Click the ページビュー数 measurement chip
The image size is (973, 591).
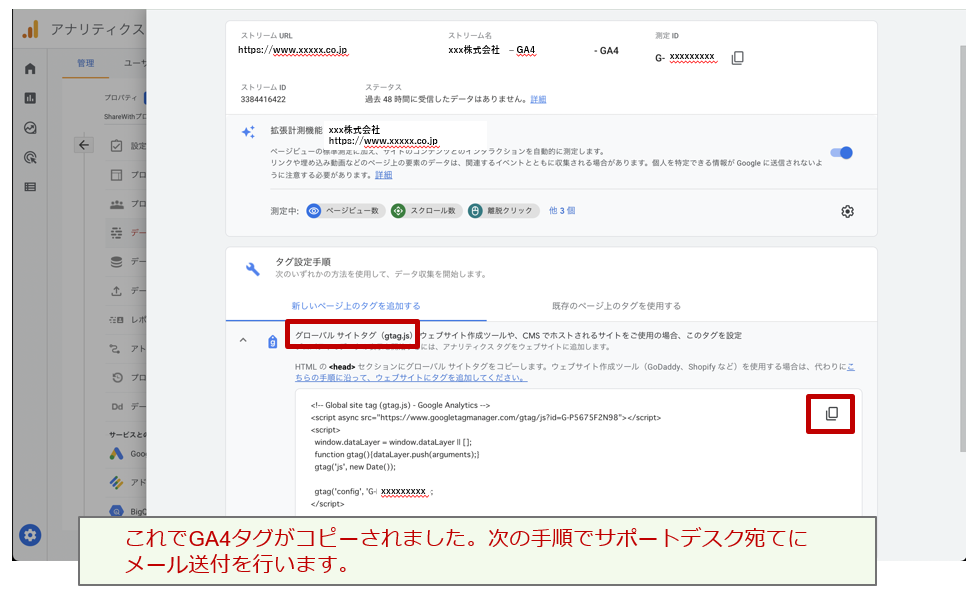[345, 211]
